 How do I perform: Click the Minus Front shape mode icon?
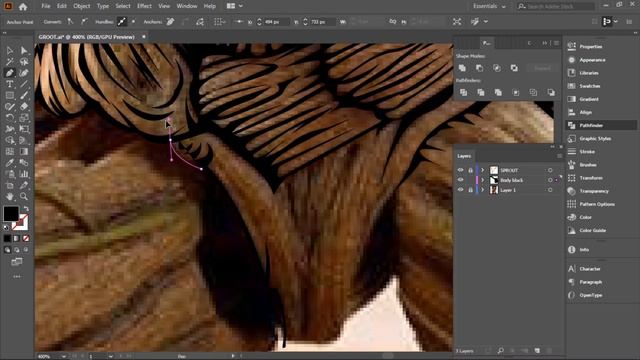(x=480, y=68)
